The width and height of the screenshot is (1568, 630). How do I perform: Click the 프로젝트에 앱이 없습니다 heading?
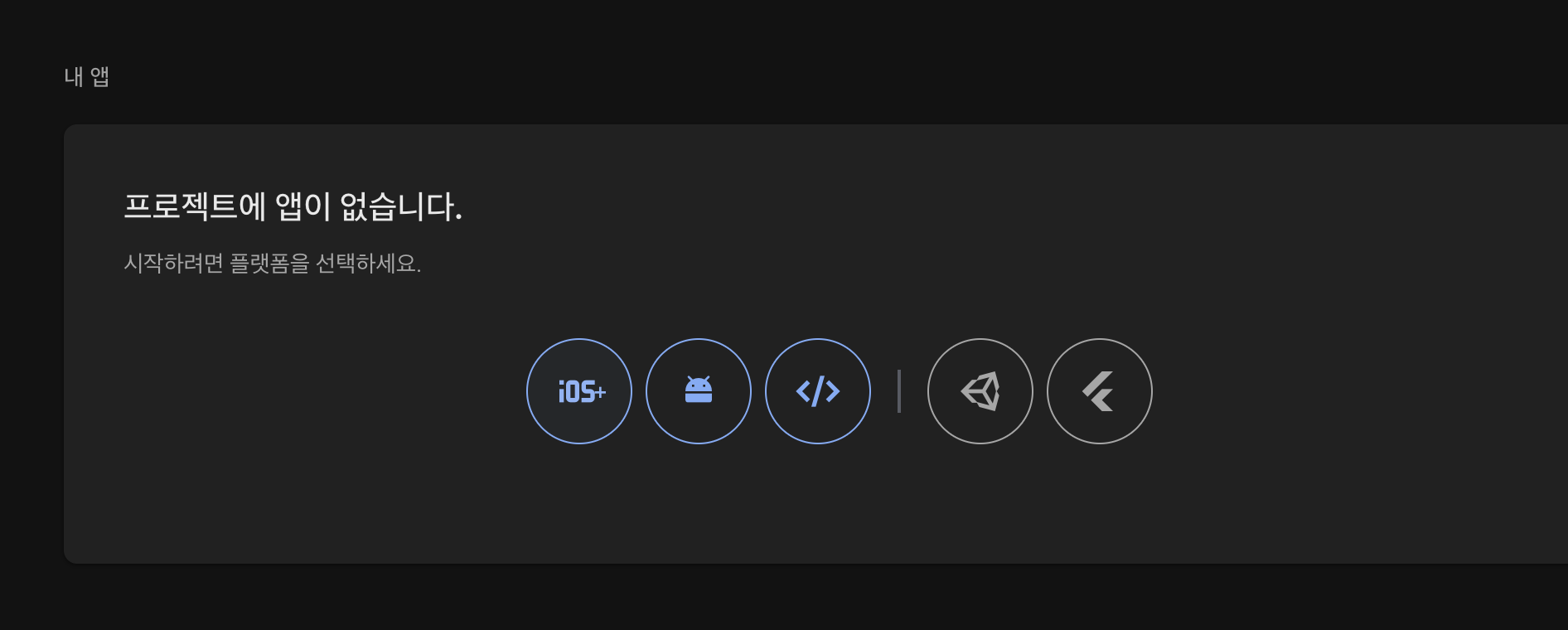[x=293, y=206]
